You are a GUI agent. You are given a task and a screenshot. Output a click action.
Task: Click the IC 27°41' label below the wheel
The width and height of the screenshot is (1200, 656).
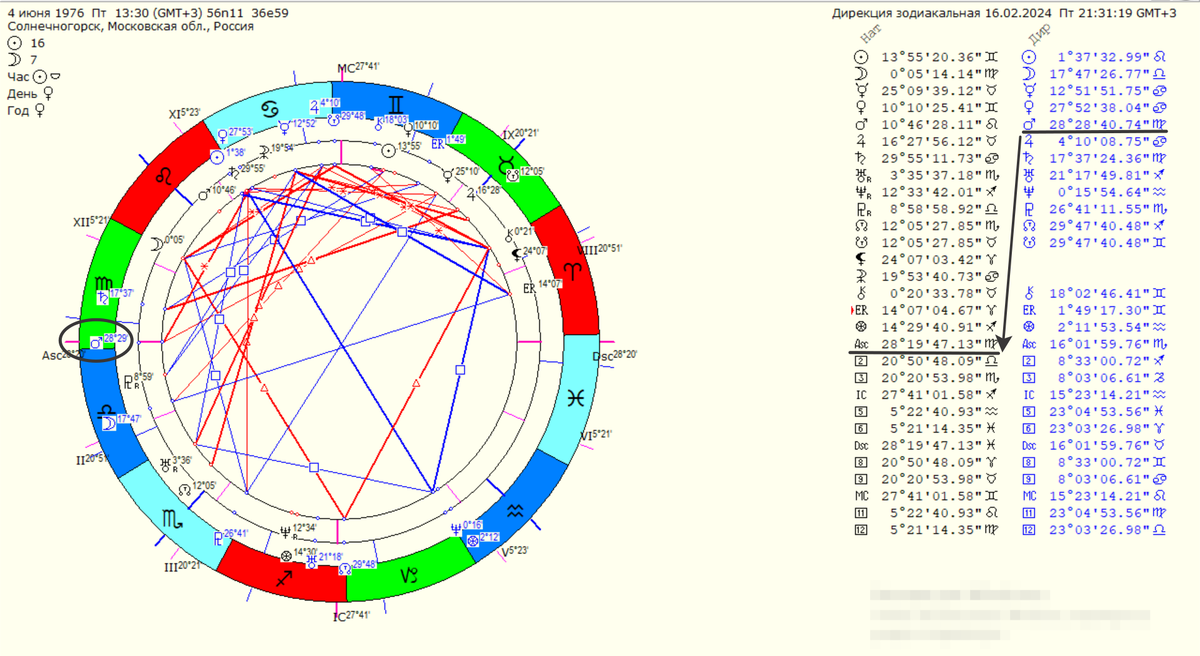coord(351,616)
